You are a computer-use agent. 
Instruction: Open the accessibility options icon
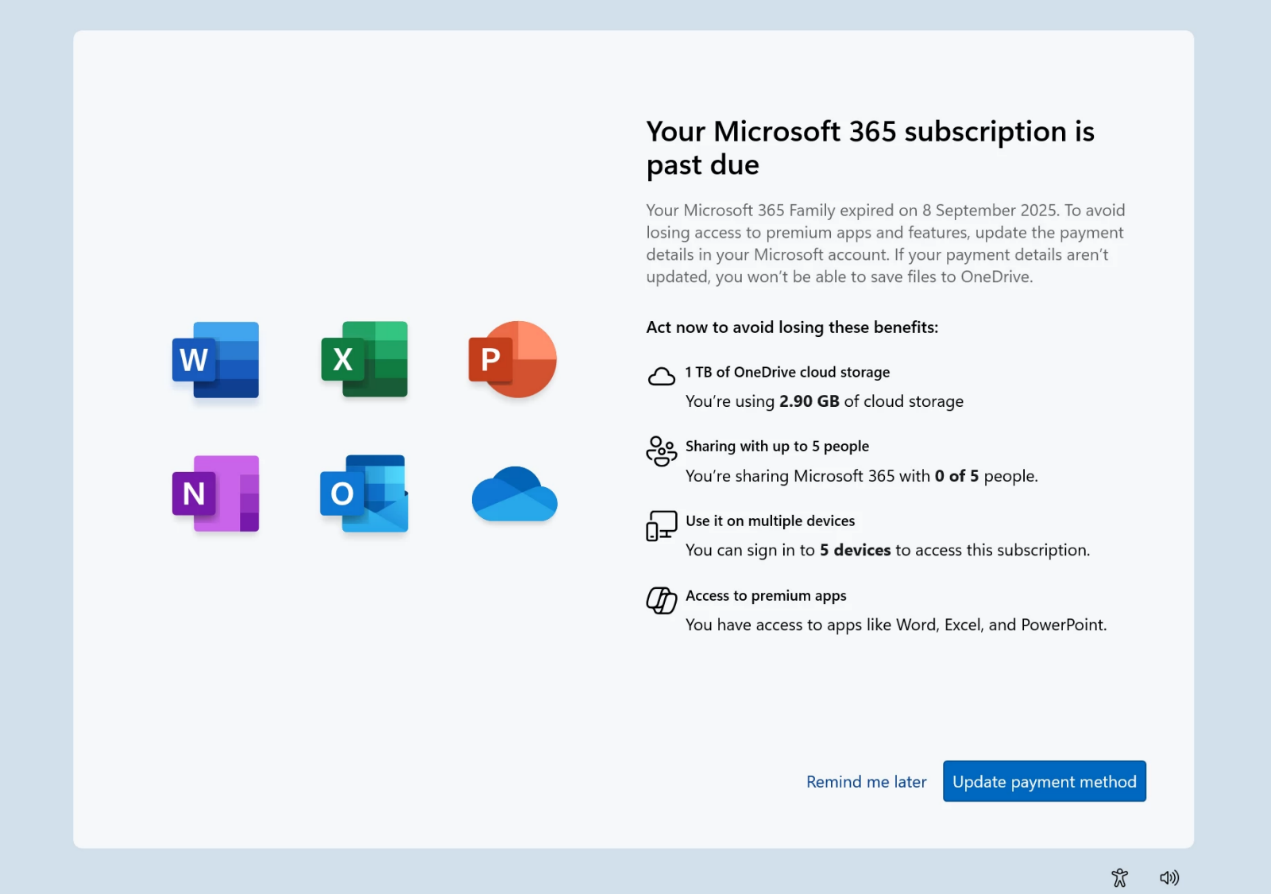[1120, 878]
